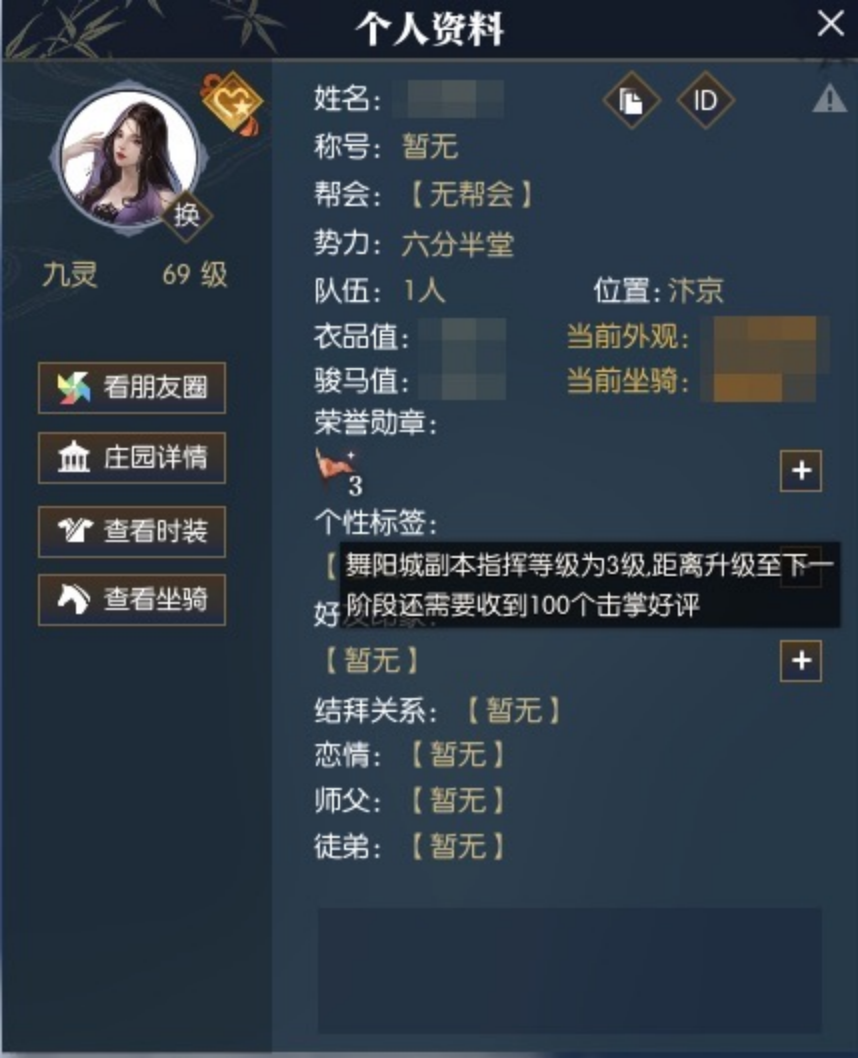Viewport: 858px width, 1058px height.
Task: Click the 恋情 【暂无】 entry
Action: pyautogui.click(x=457, y=755)
